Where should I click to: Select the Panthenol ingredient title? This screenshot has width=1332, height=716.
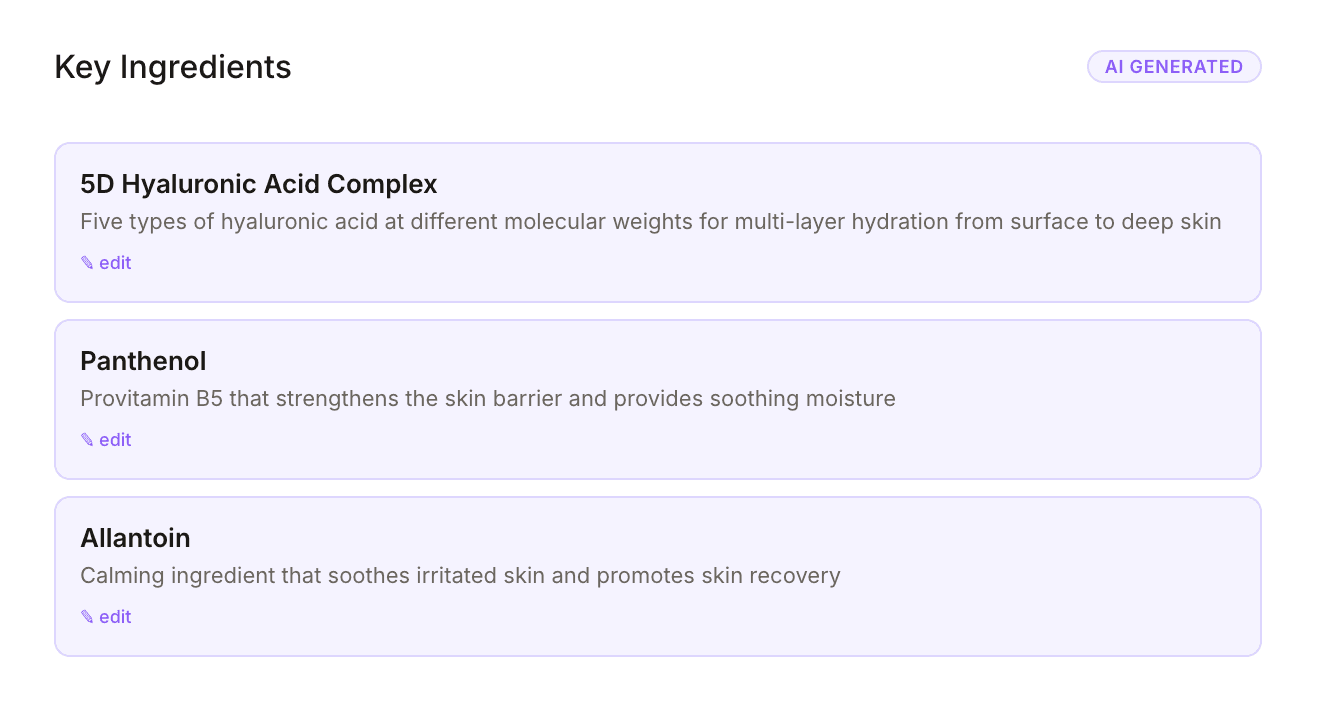click(x=143, y=361)
